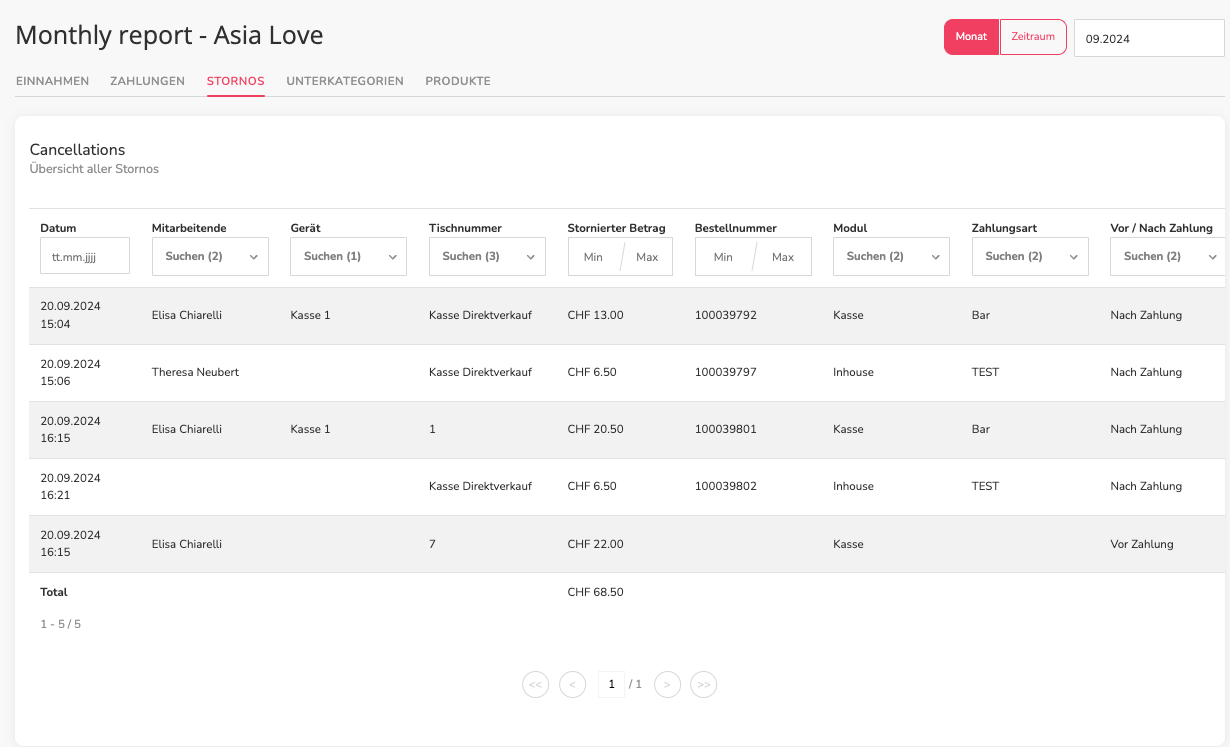The image size is (1230, 747).
Task: Select the Unterkategorien tab
Action: click(345, 81)
